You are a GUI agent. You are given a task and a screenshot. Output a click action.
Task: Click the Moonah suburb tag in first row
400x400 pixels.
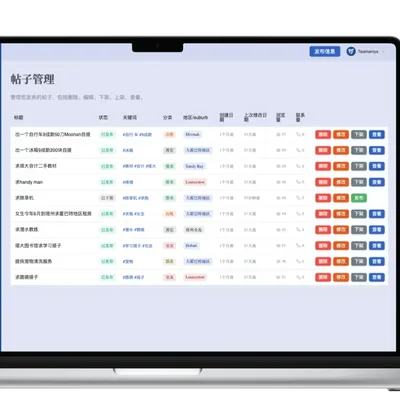192,135
